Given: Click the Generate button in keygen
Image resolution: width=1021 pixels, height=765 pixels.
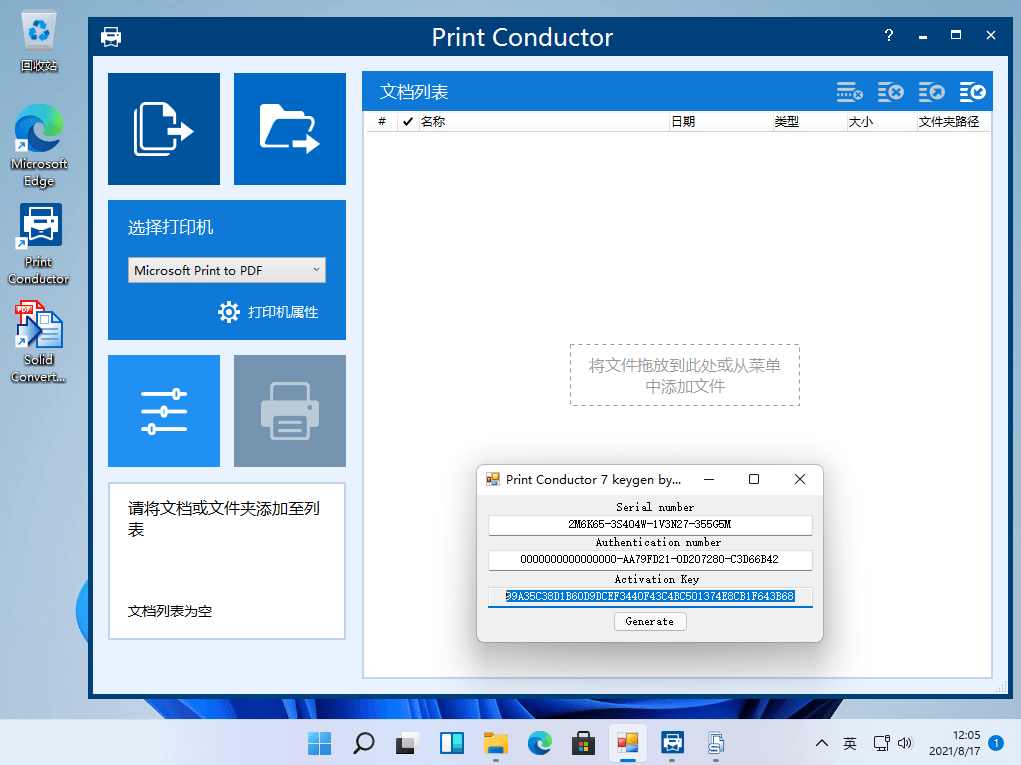Looking at the screenshot, I should (650, 622).
